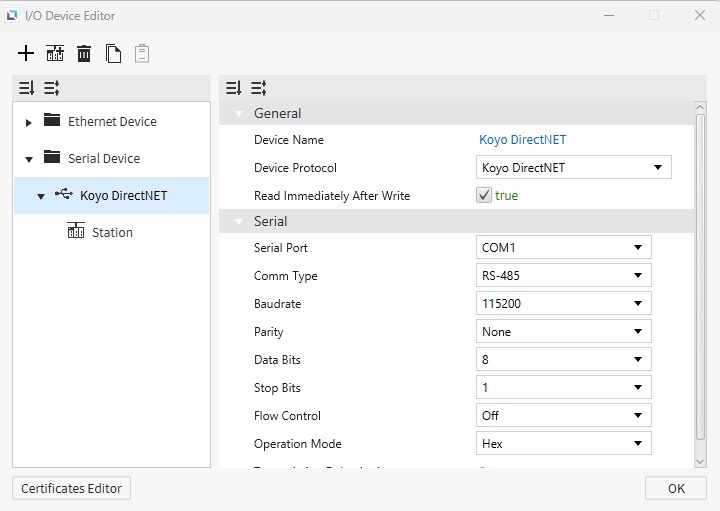720x511 pixels.
Task: Open the Baudrate dropdown
Action: click(x=564, y=304)
